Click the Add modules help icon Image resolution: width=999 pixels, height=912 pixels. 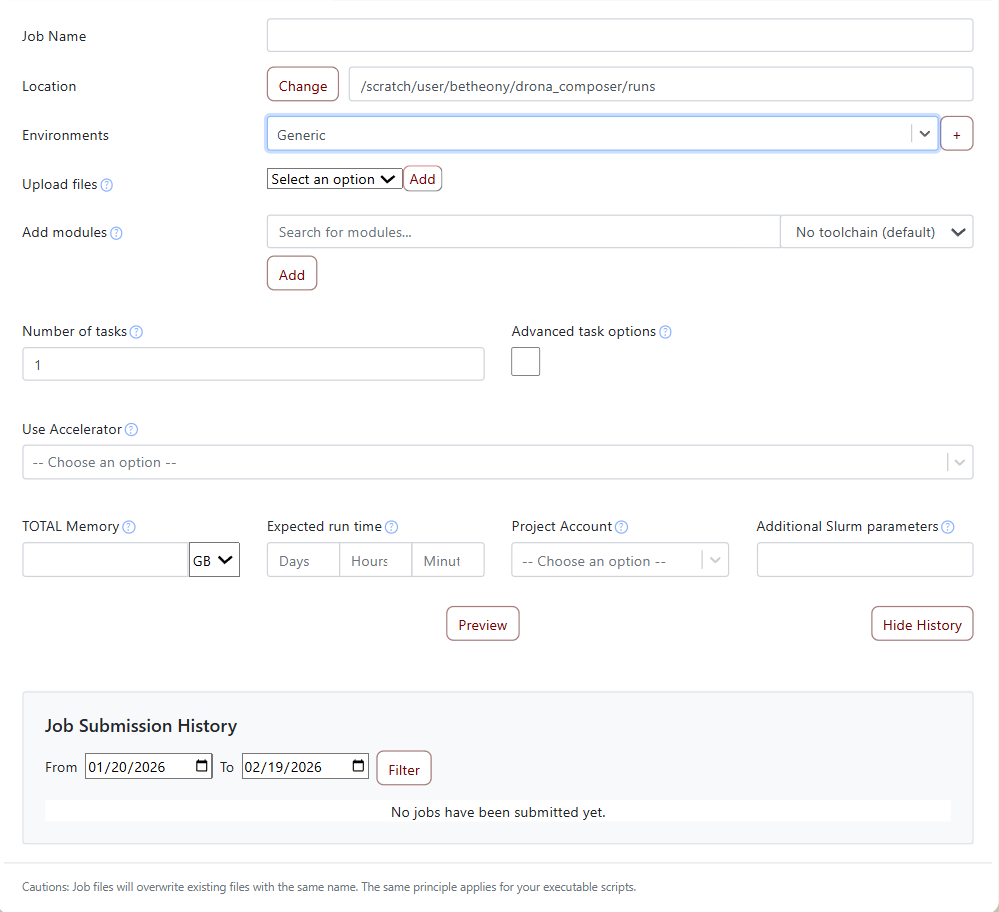coord(117,233)
